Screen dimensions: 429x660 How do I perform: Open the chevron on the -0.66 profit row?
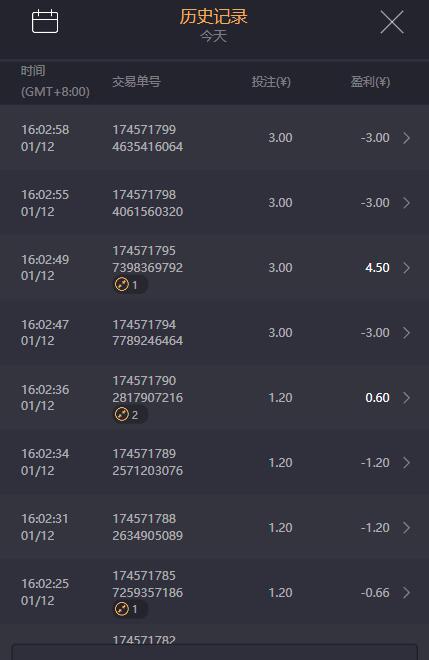pyautogui.click(x=406, y=592)
